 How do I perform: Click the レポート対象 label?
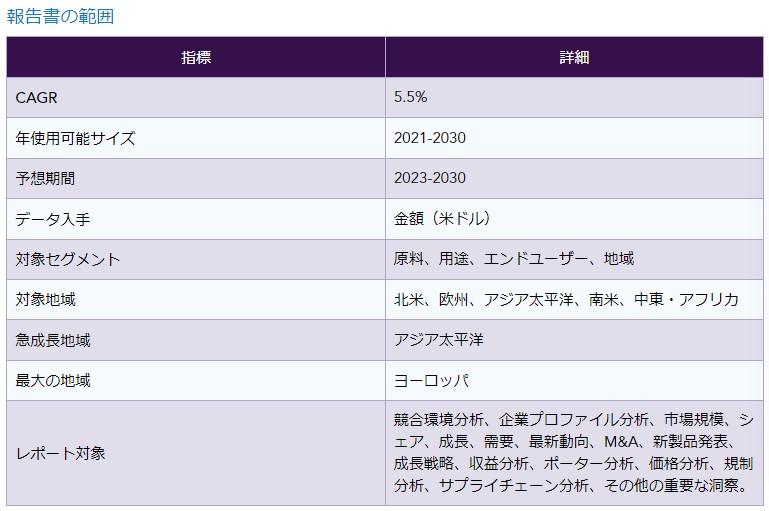coord(60,453)
